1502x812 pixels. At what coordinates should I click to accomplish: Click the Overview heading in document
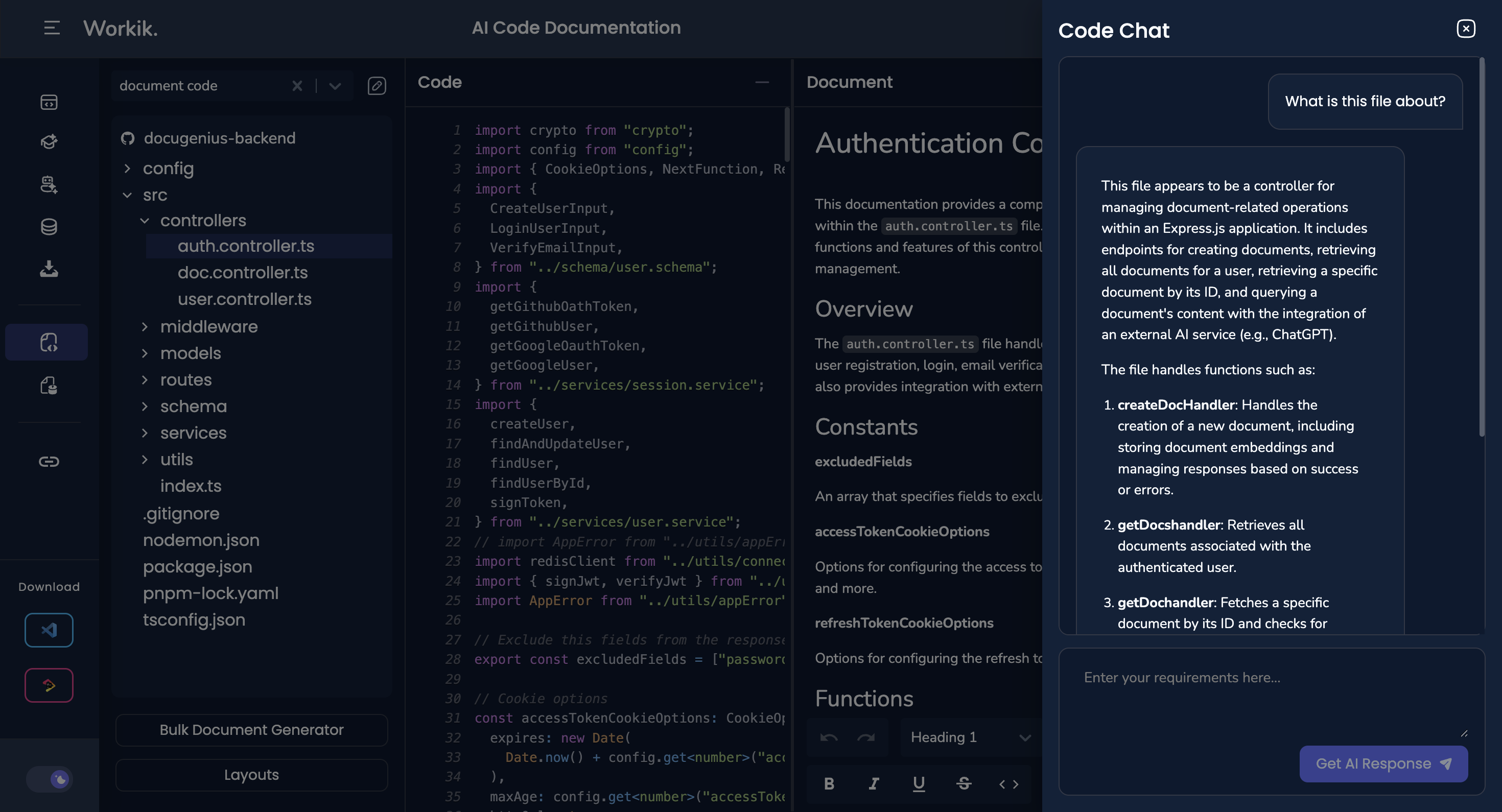[863, 309]
